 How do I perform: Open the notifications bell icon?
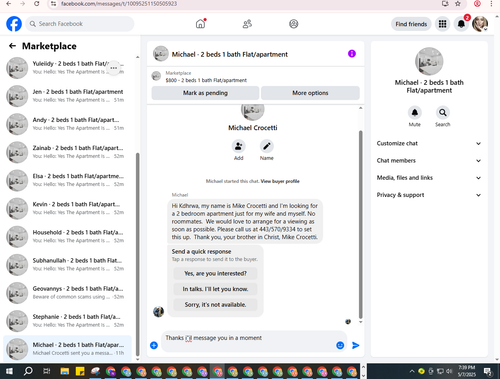click(461, 24)
